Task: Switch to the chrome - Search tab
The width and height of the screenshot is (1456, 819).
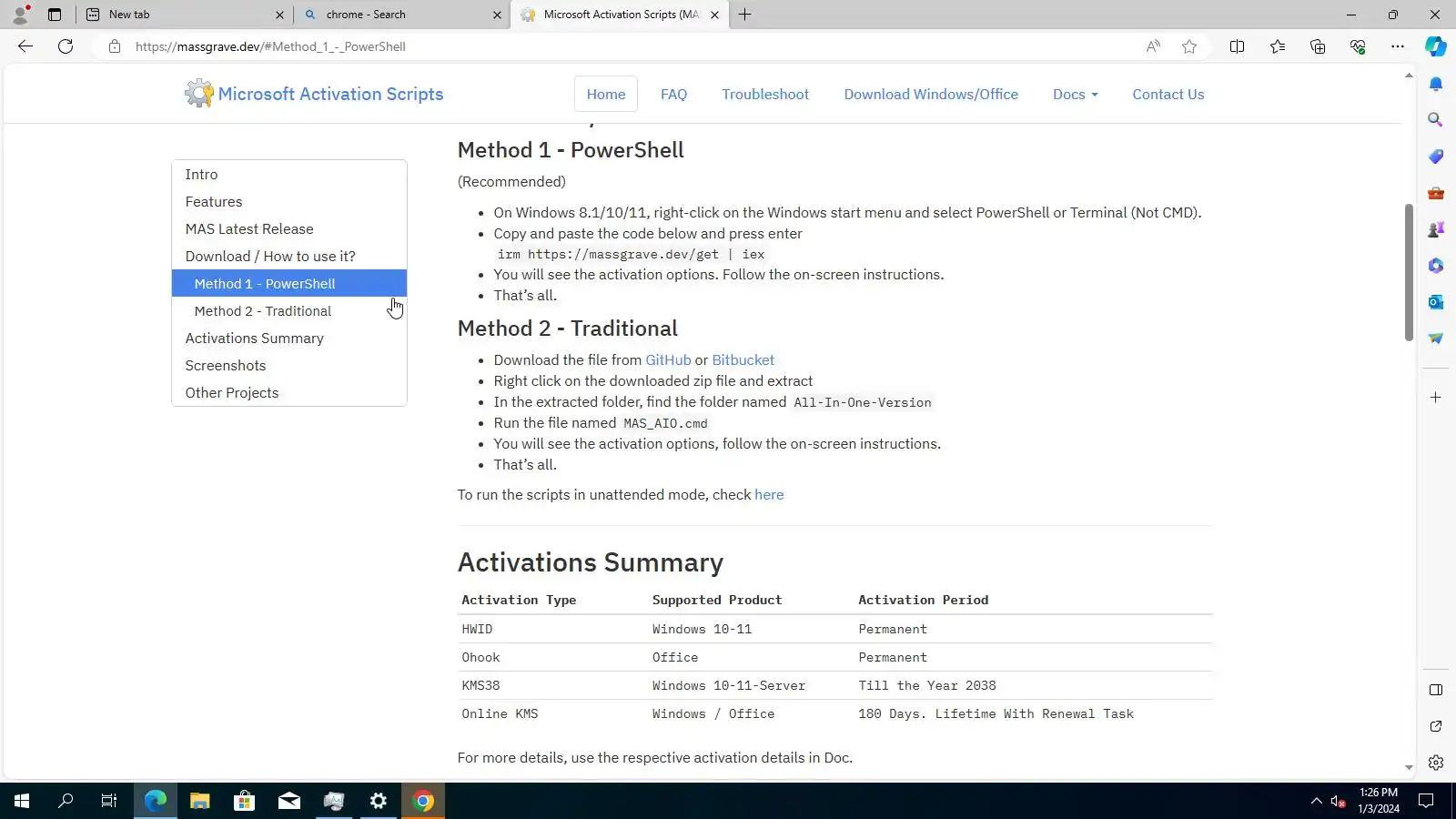Action: [x=401, y=15]
